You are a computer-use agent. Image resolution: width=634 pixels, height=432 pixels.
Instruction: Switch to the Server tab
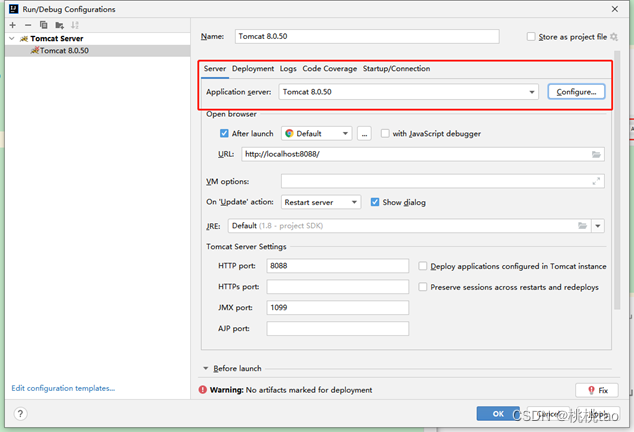pos(215,69)
